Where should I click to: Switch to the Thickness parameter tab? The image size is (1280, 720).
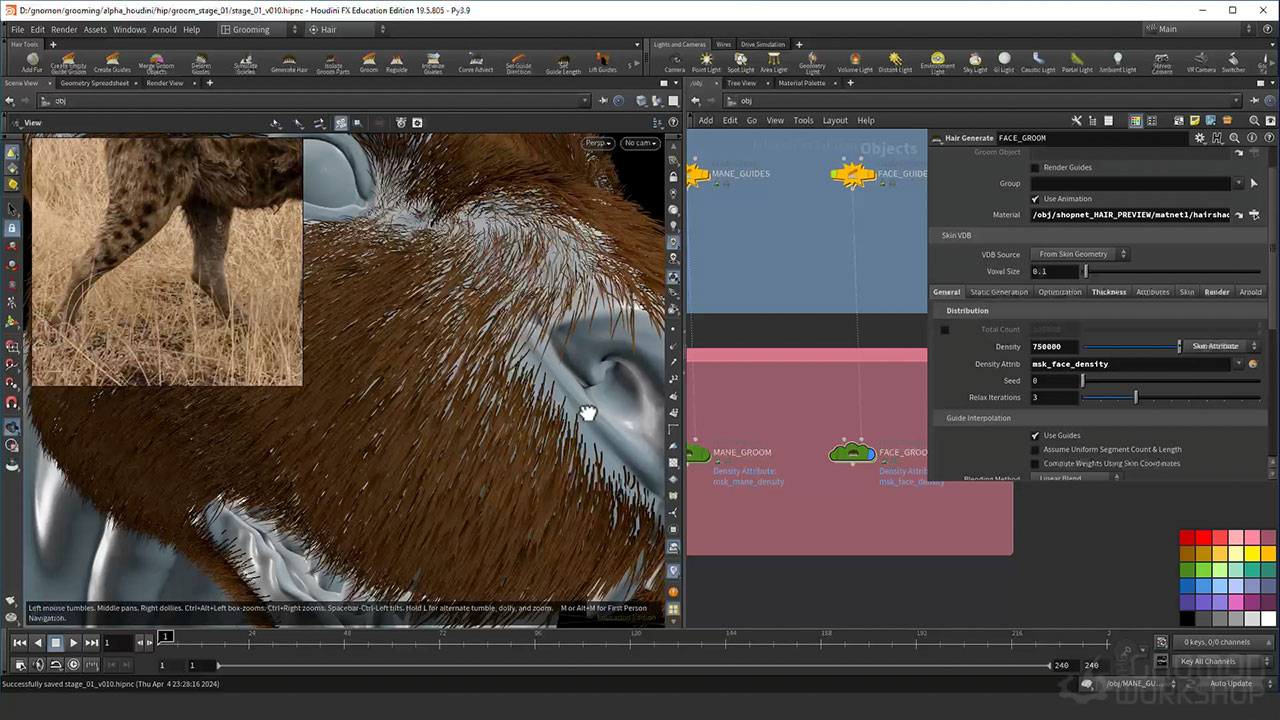pyautogui.click(x=1108, y=292)
